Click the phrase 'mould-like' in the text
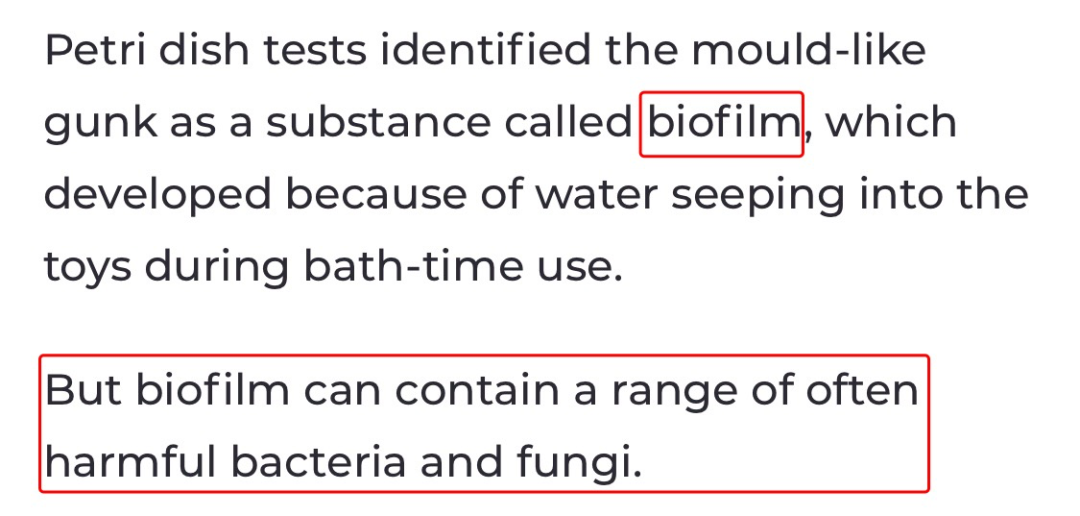Image resolution: width=1080 pixels, height=516 pixels. (808, 50)
